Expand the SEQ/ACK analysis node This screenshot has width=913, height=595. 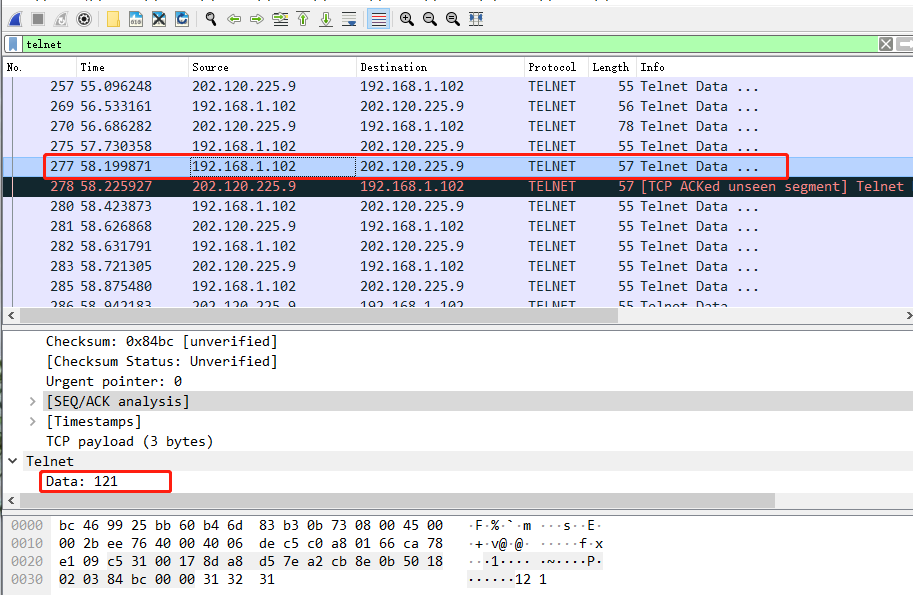coord(33,402)
